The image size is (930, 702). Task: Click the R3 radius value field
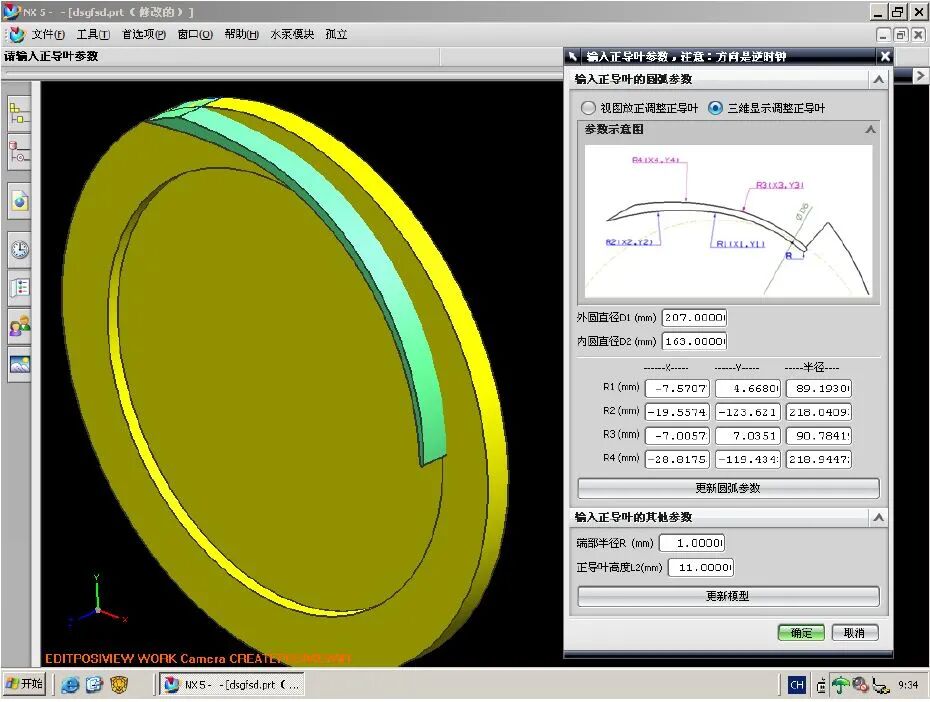pyautogui.click(x=819, y=436)
